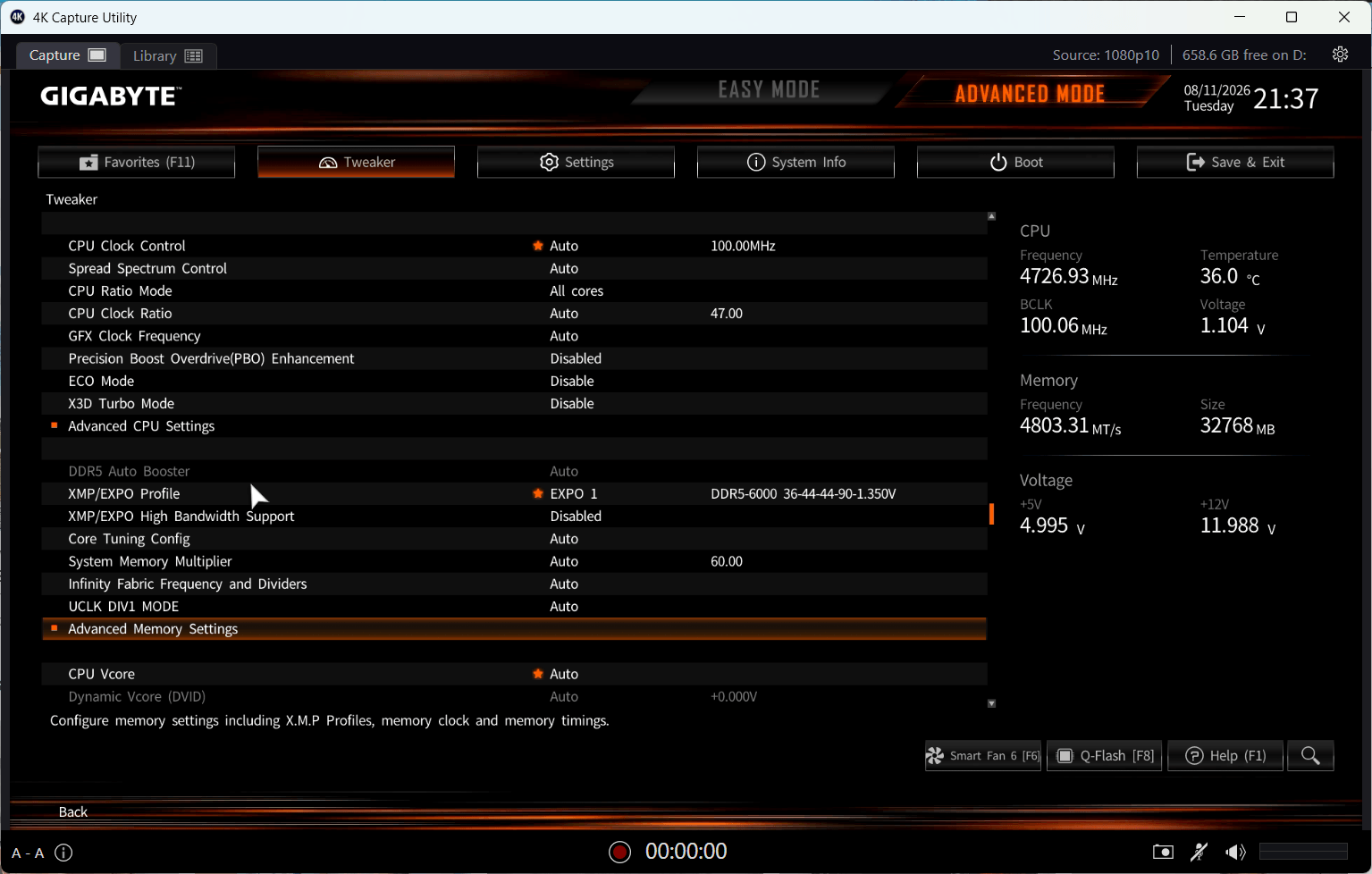Viewport: 1372px width, 874px height.
Task: Mute audio with the speaker icon
Action: pos(1236,852)
